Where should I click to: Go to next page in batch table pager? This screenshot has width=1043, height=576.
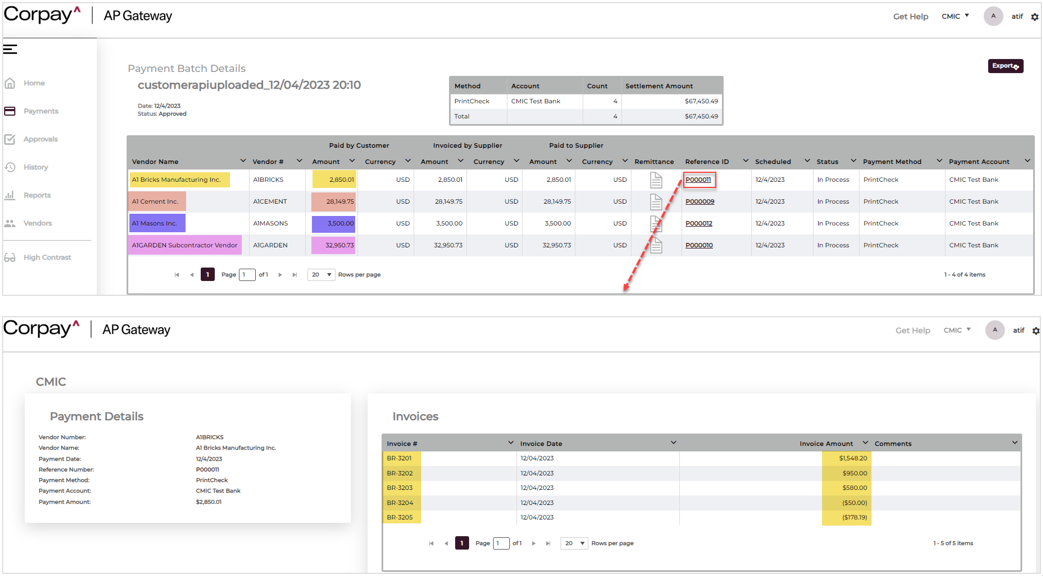280,275
